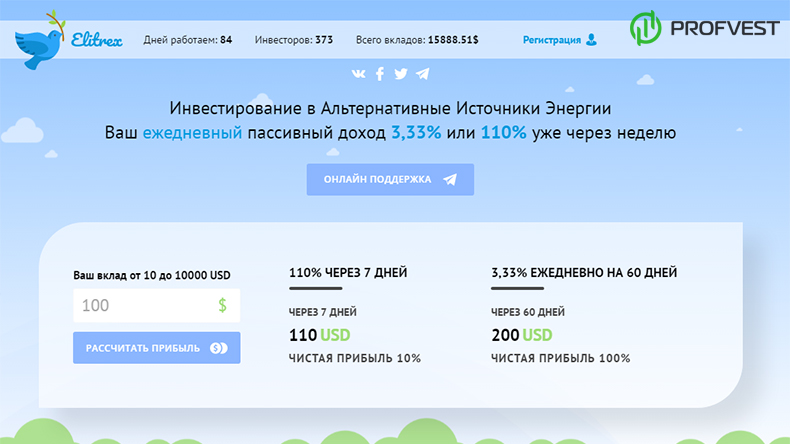Select the 110% ЧЕРЕЗ 7 ДНЕЙ plan heading
790x444 pixels.
(x=348, y=273)
